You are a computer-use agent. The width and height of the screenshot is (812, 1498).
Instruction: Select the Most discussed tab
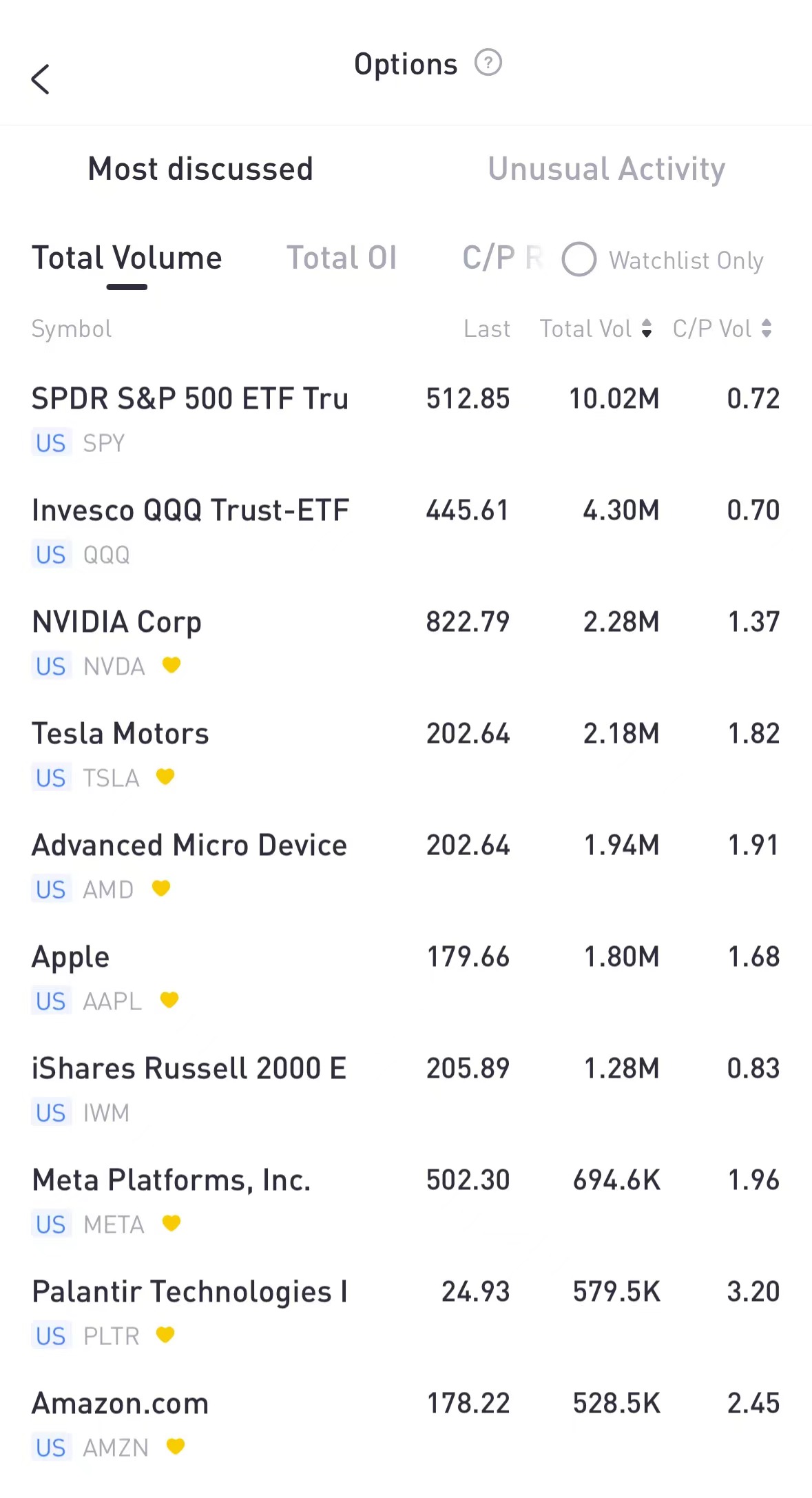(200, 169)
